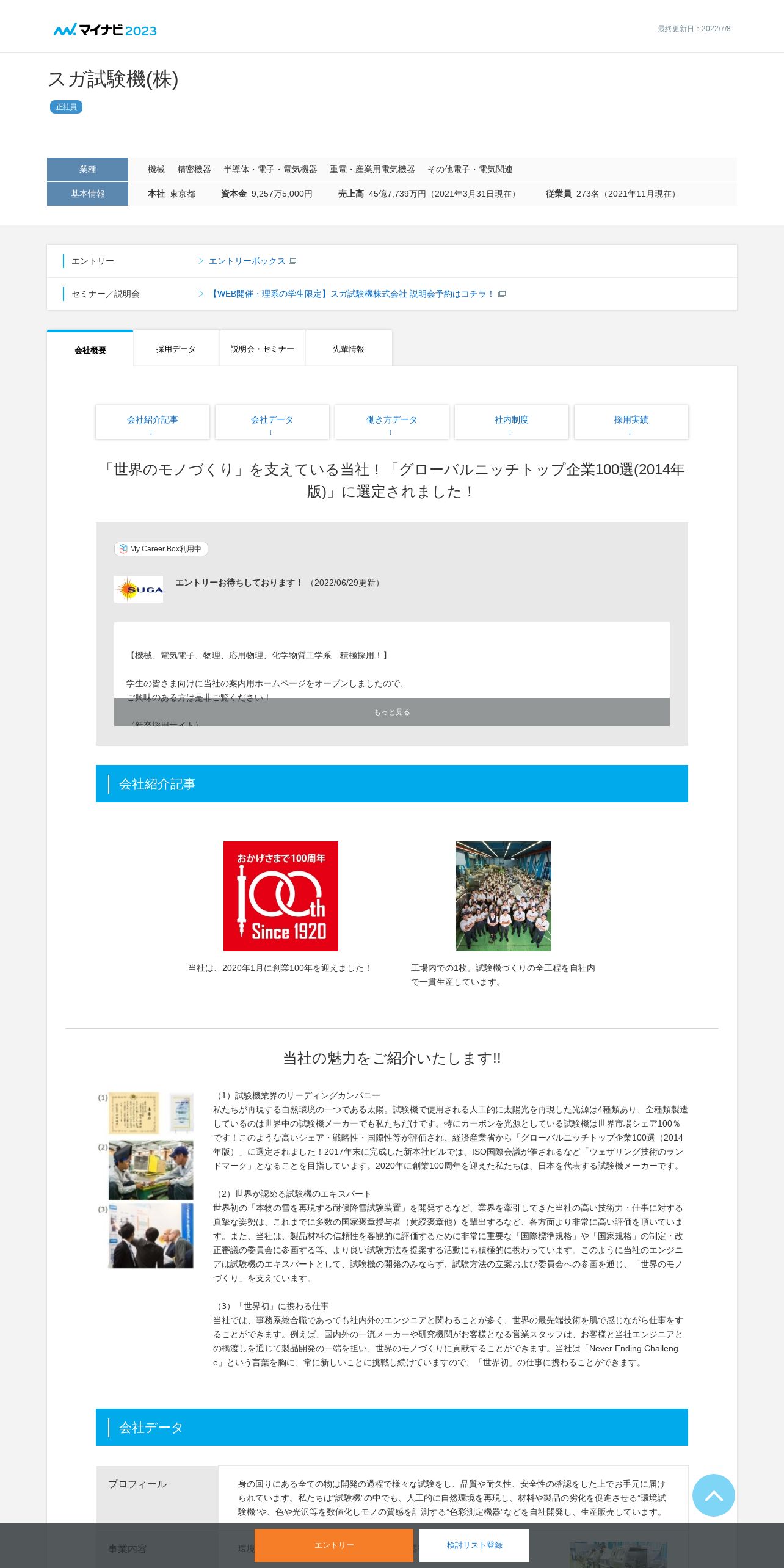
Task: Click external-window icon beside エントリーボックス
Action: click(x=292, y=261)
